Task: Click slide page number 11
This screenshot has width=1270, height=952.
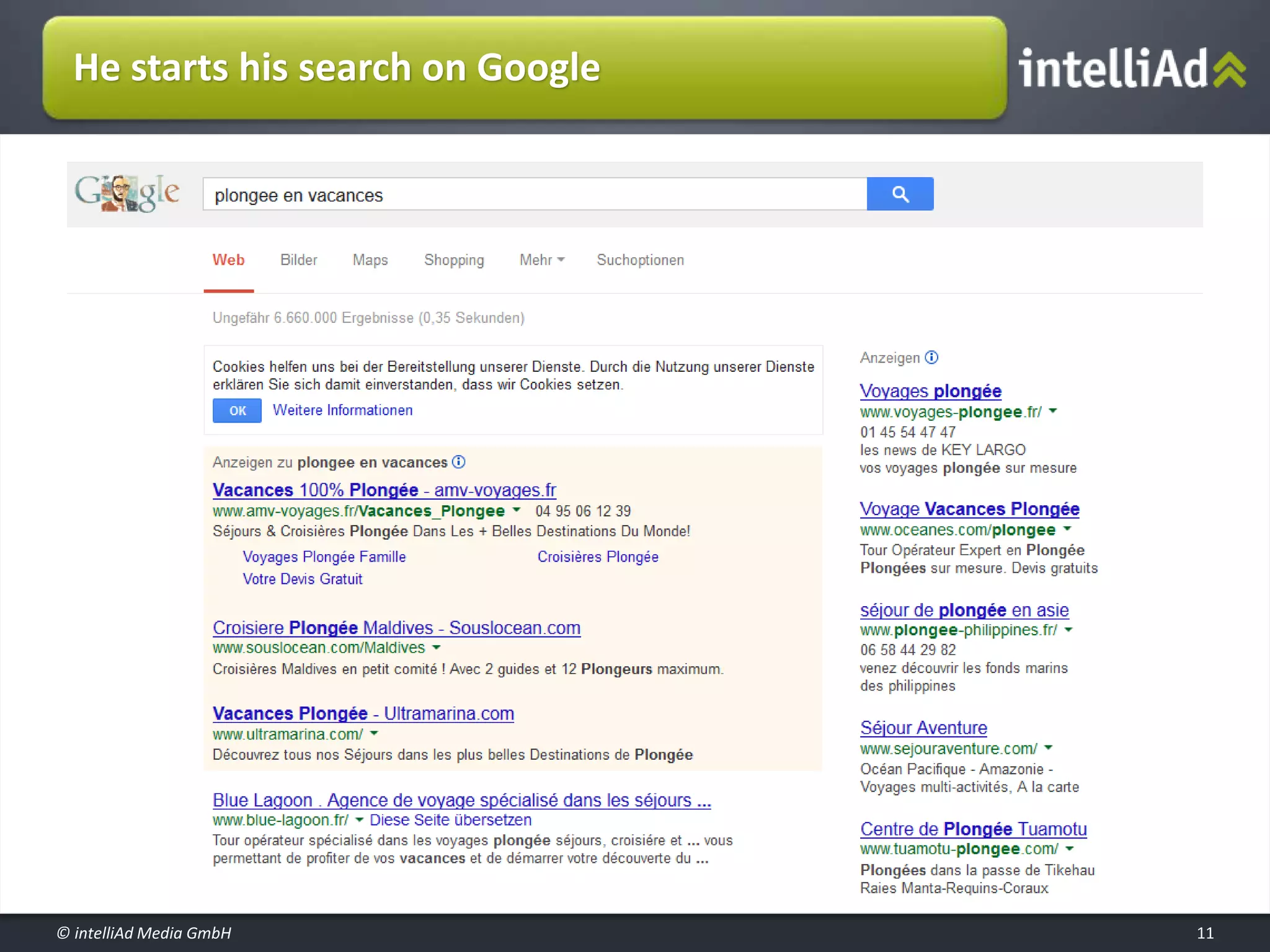Action: point(1205,933)
